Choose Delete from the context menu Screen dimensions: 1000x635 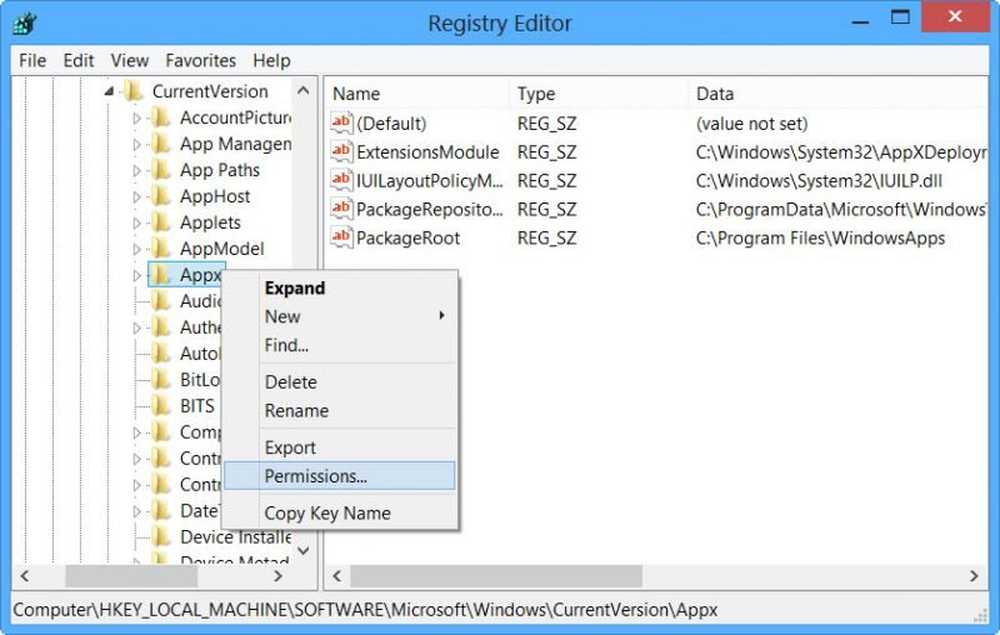340,382
